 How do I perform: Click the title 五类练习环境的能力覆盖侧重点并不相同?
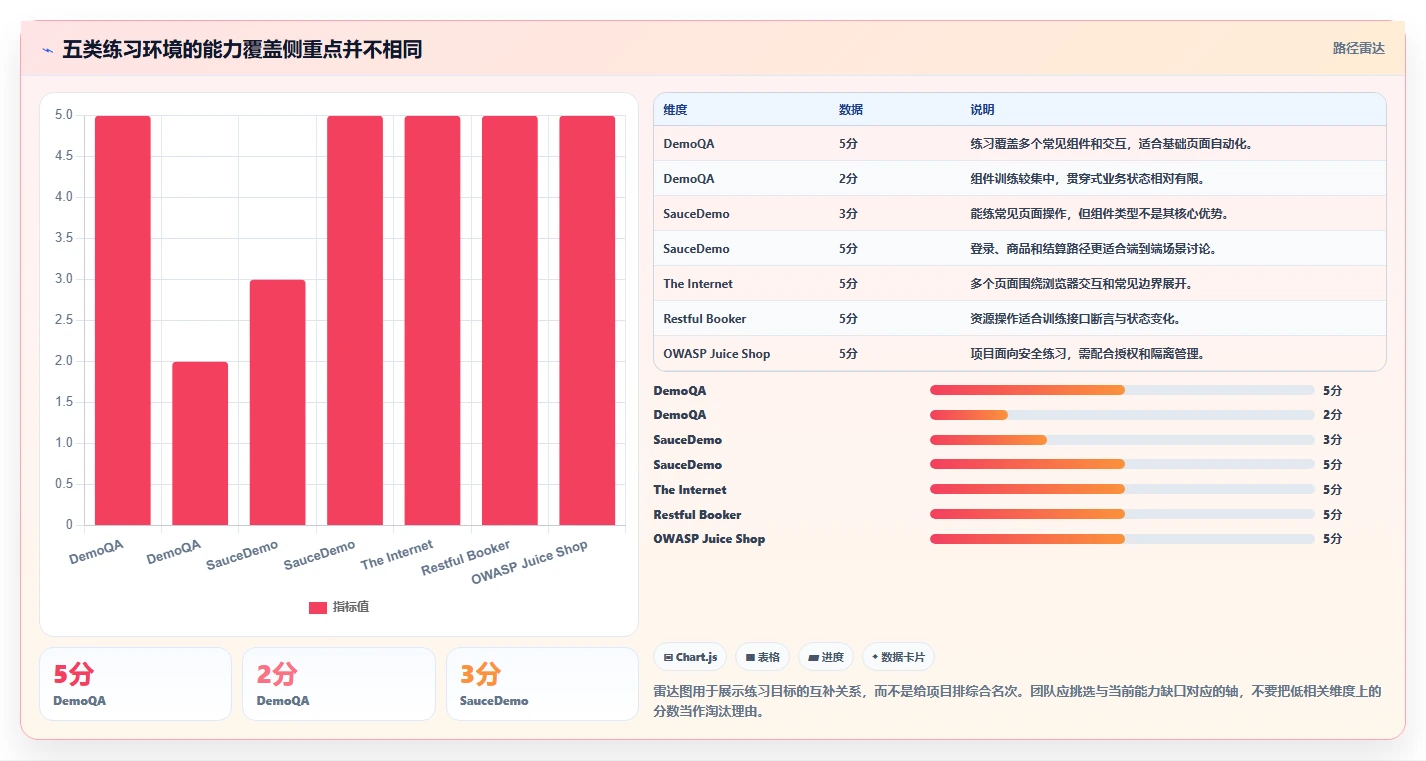[242, 49]
